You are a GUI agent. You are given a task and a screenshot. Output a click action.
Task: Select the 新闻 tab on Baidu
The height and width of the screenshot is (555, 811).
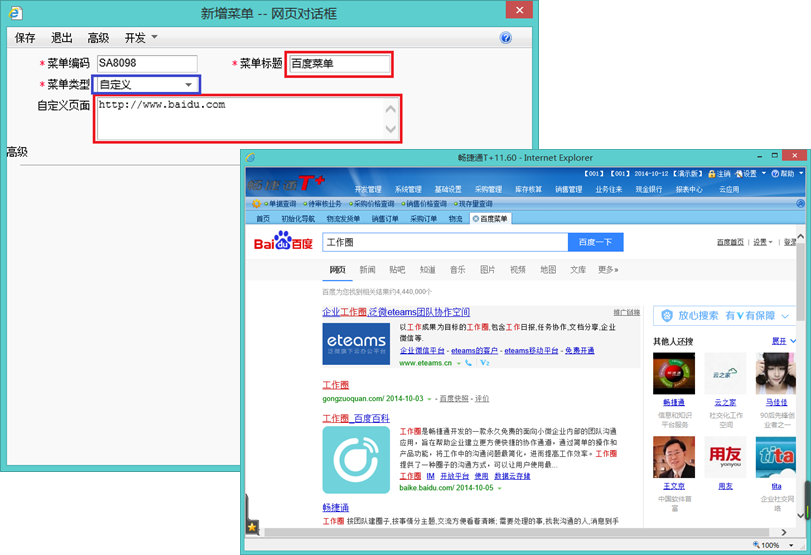(x=367, y=269)
